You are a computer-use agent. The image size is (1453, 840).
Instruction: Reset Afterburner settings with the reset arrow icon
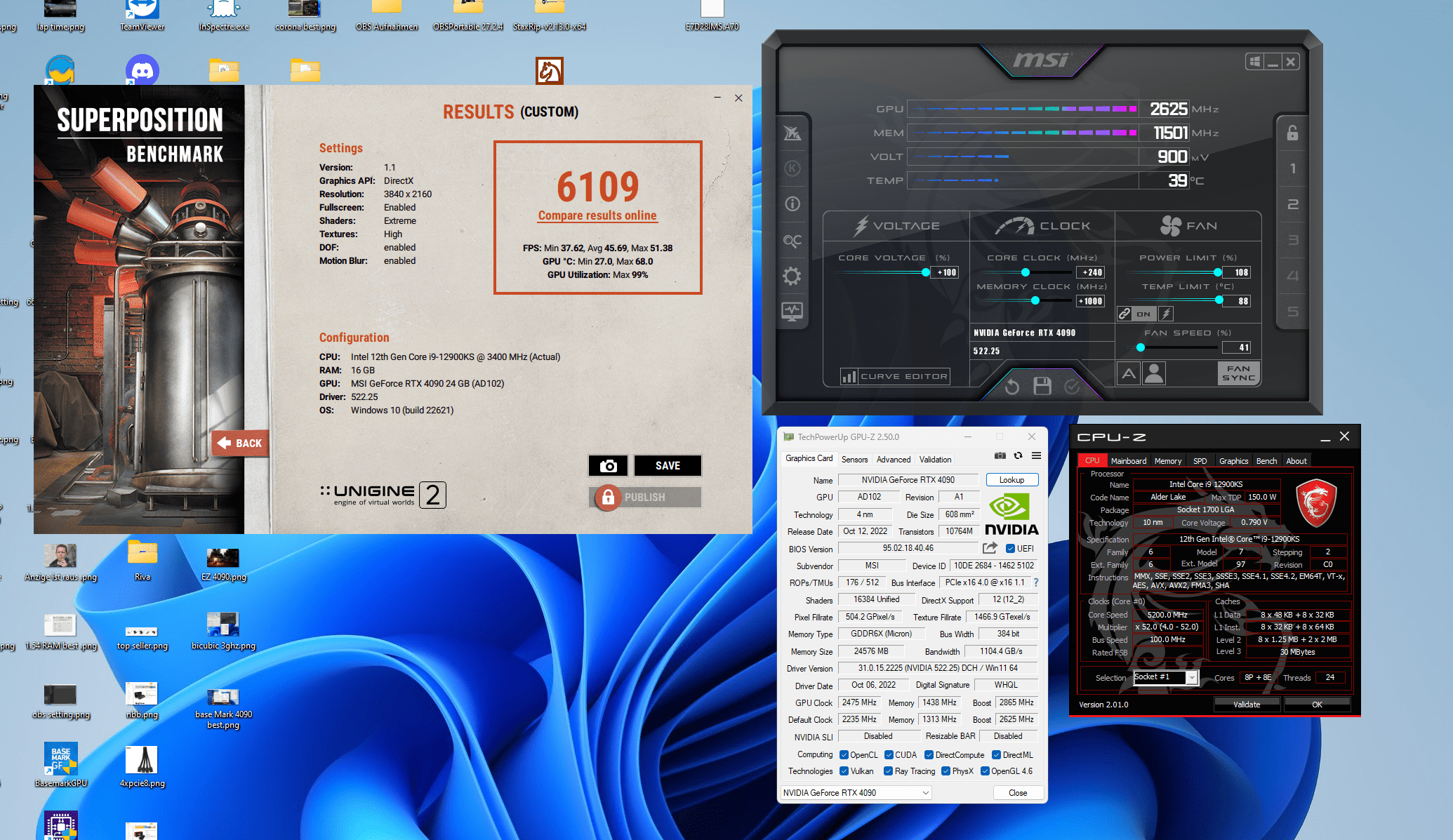(1011, 387)
